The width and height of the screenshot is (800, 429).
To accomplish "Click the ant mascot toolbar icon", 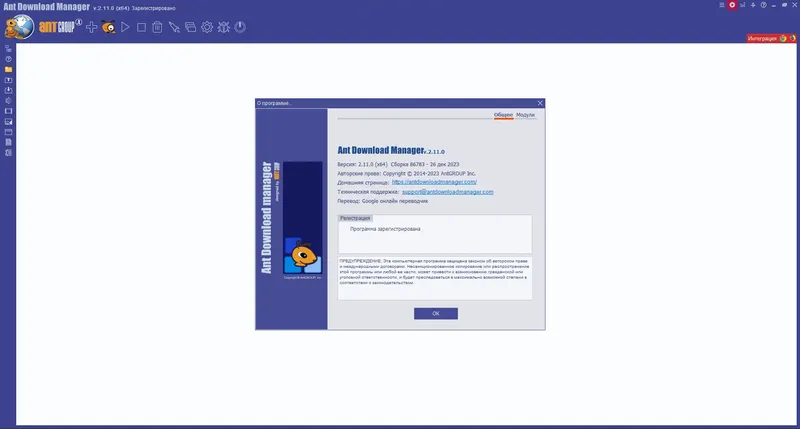I will pyautogui.click(x=108, y=27).
